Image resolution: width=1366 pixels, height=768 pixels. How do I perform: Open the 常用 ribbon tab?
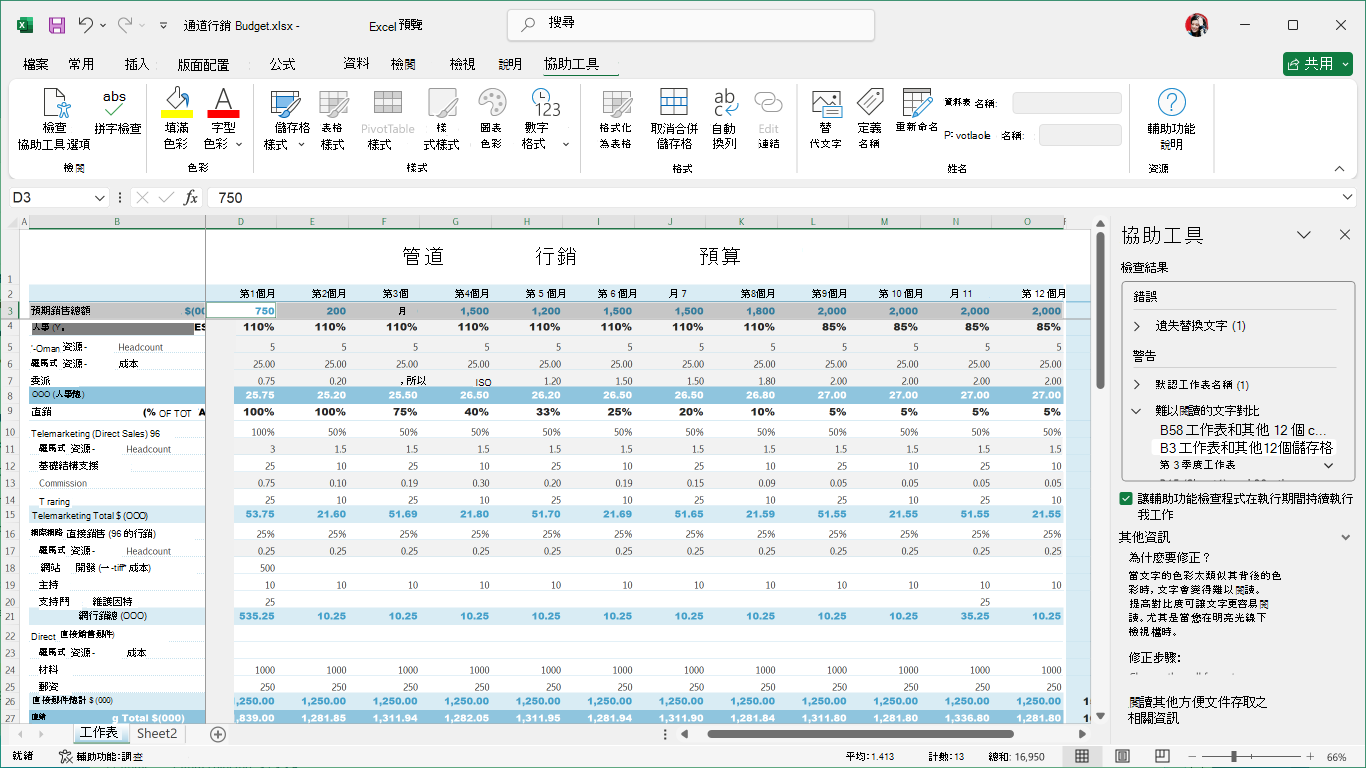pyautogui.click(x=81, y=64)
